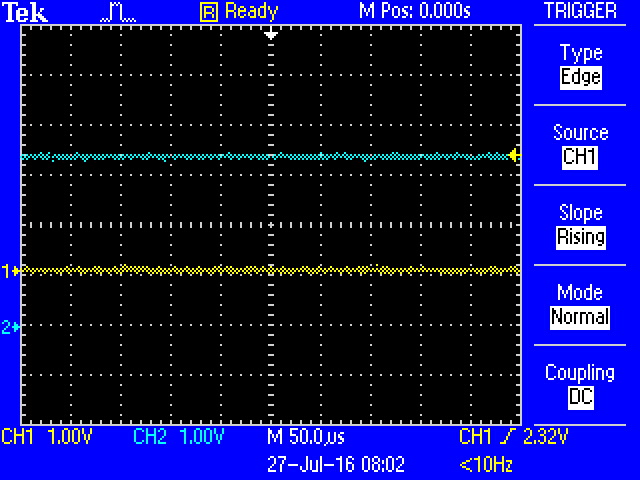Click the trigger pulse waveform icon

click(x=118, y=13)
